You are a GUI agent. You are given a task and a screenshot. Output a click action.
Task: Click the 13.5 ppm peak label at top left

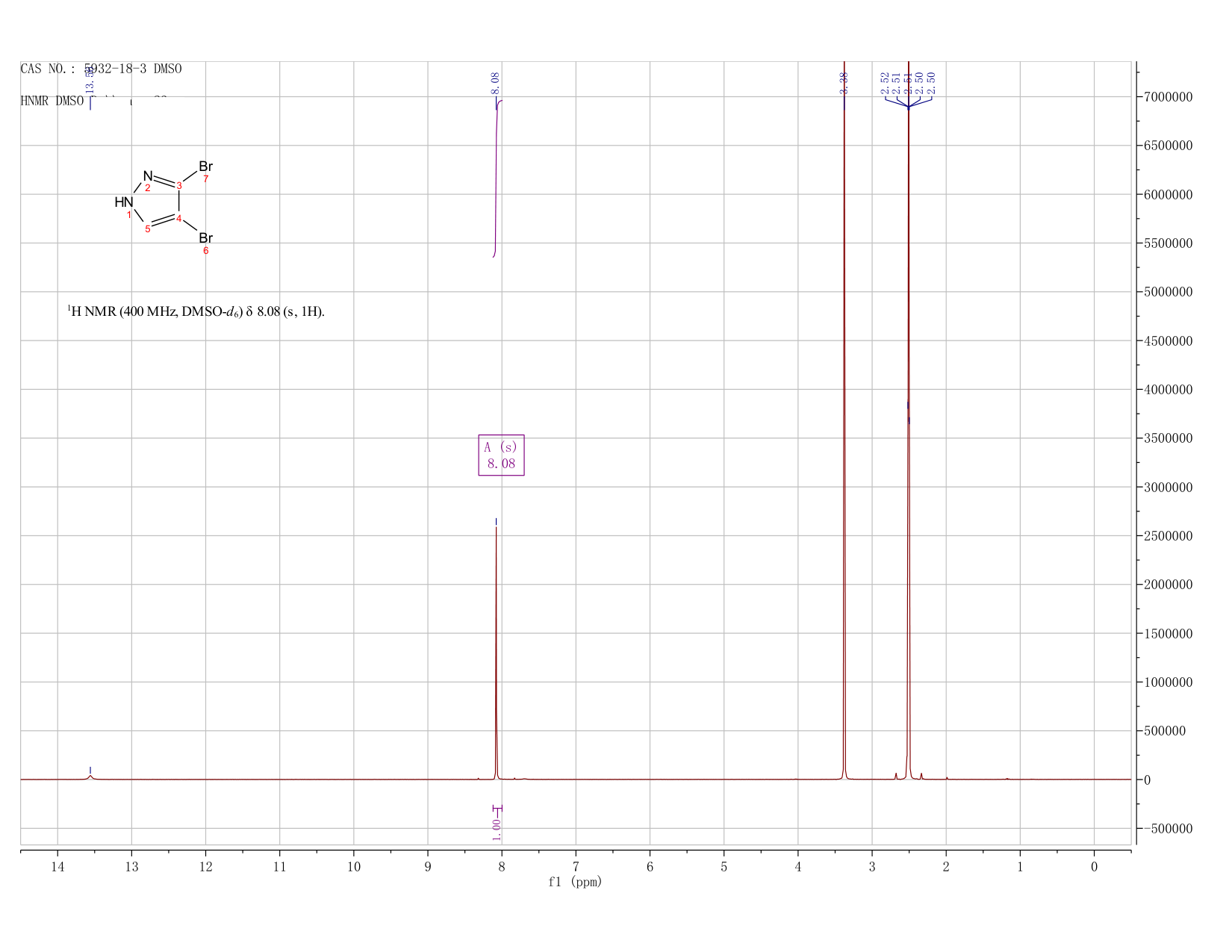coord(90,80)
